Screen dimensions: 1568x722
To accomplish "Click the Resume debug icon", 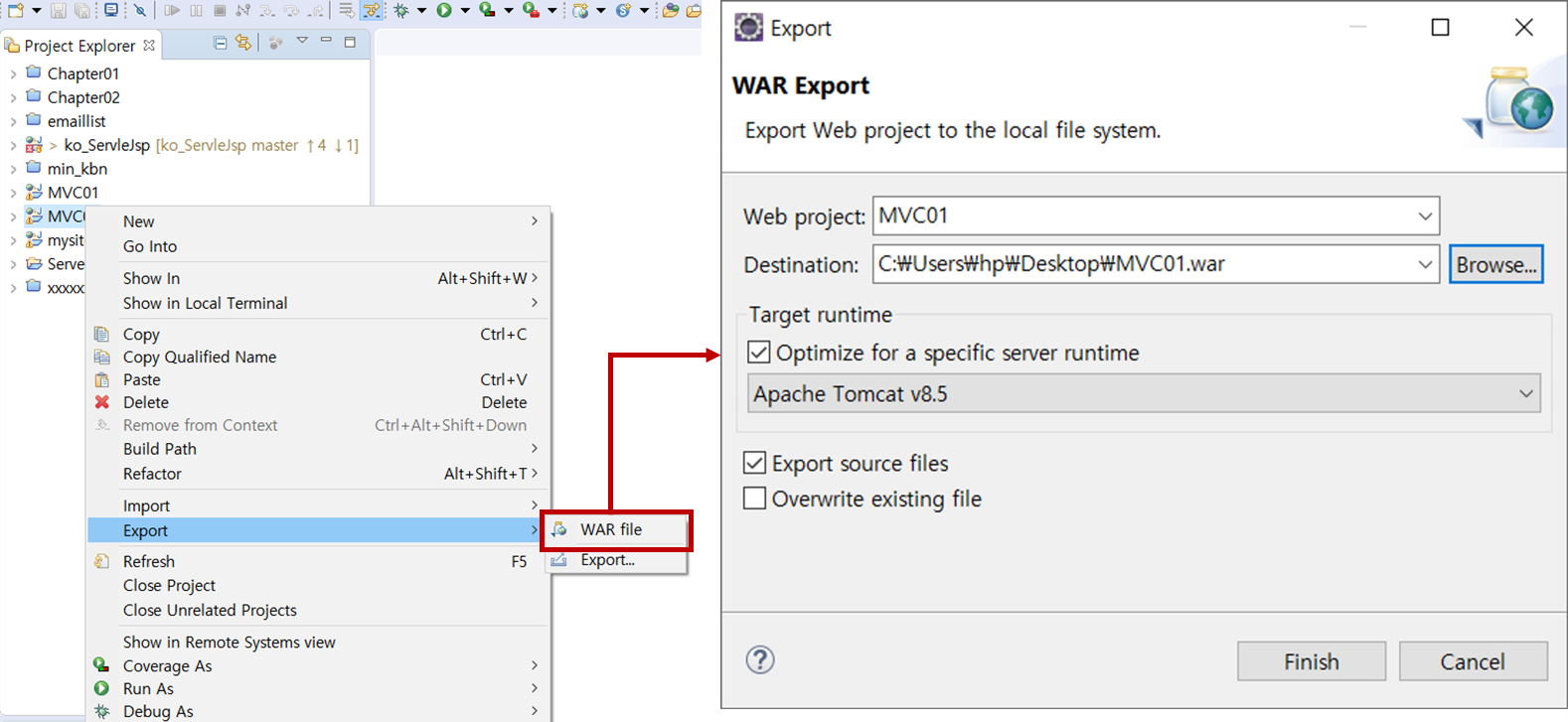I will [172, 10].
